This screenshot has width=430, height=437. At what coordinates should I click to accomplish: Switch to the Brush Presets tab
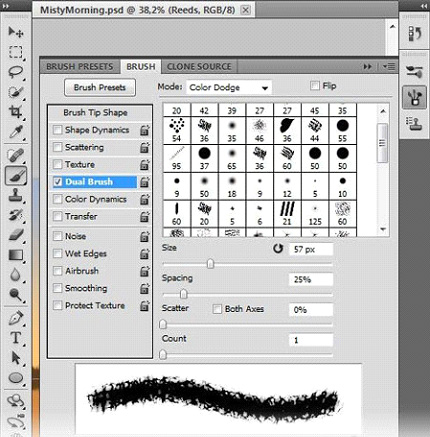(80, 67)
